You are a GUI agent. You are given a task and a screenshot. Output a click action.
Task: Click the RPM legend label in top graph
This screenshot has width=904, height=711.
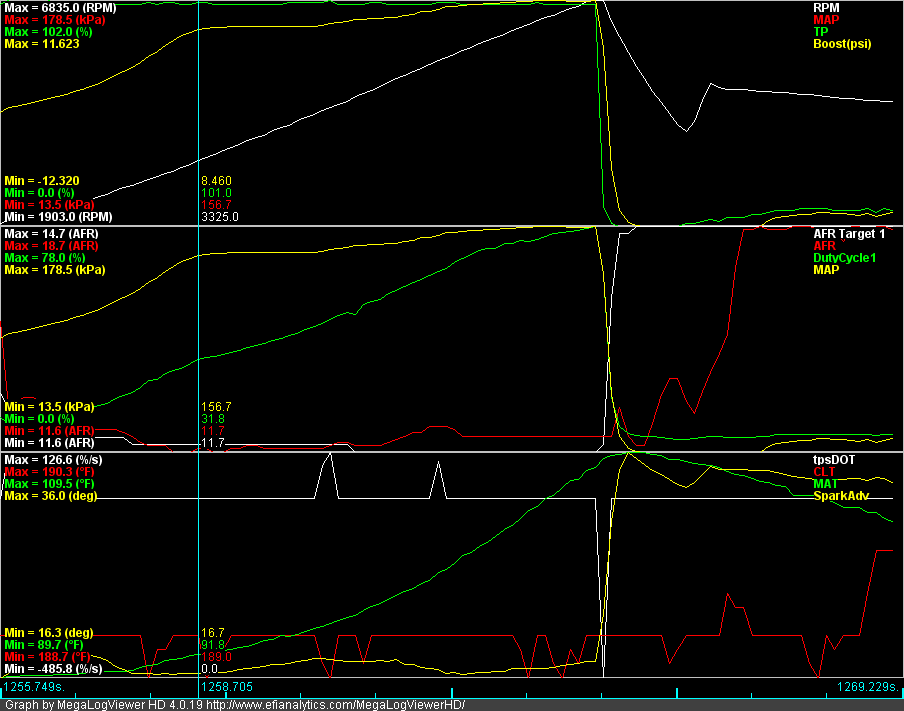pyautogui.click(x=828, y=7)
